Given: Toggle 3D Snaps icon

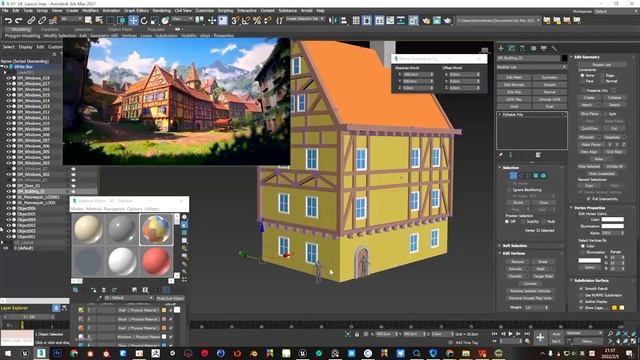Looking at the screenshot, I should [235, 20].
